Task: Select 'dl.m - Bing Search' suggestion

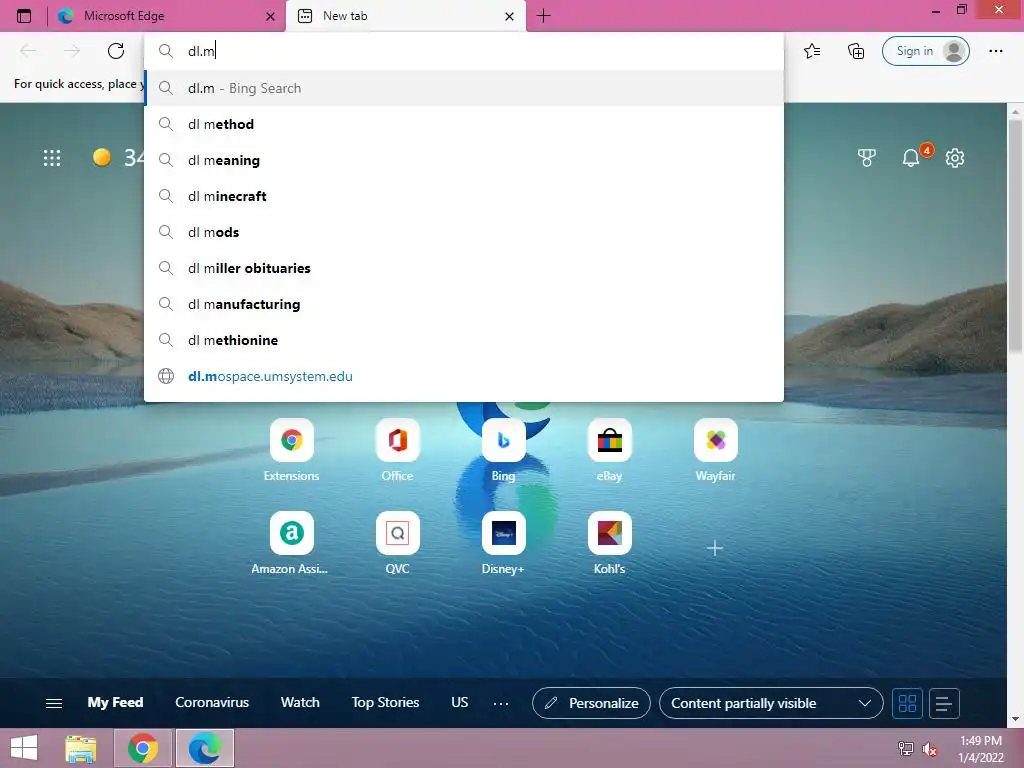Action: coord(464,88)
